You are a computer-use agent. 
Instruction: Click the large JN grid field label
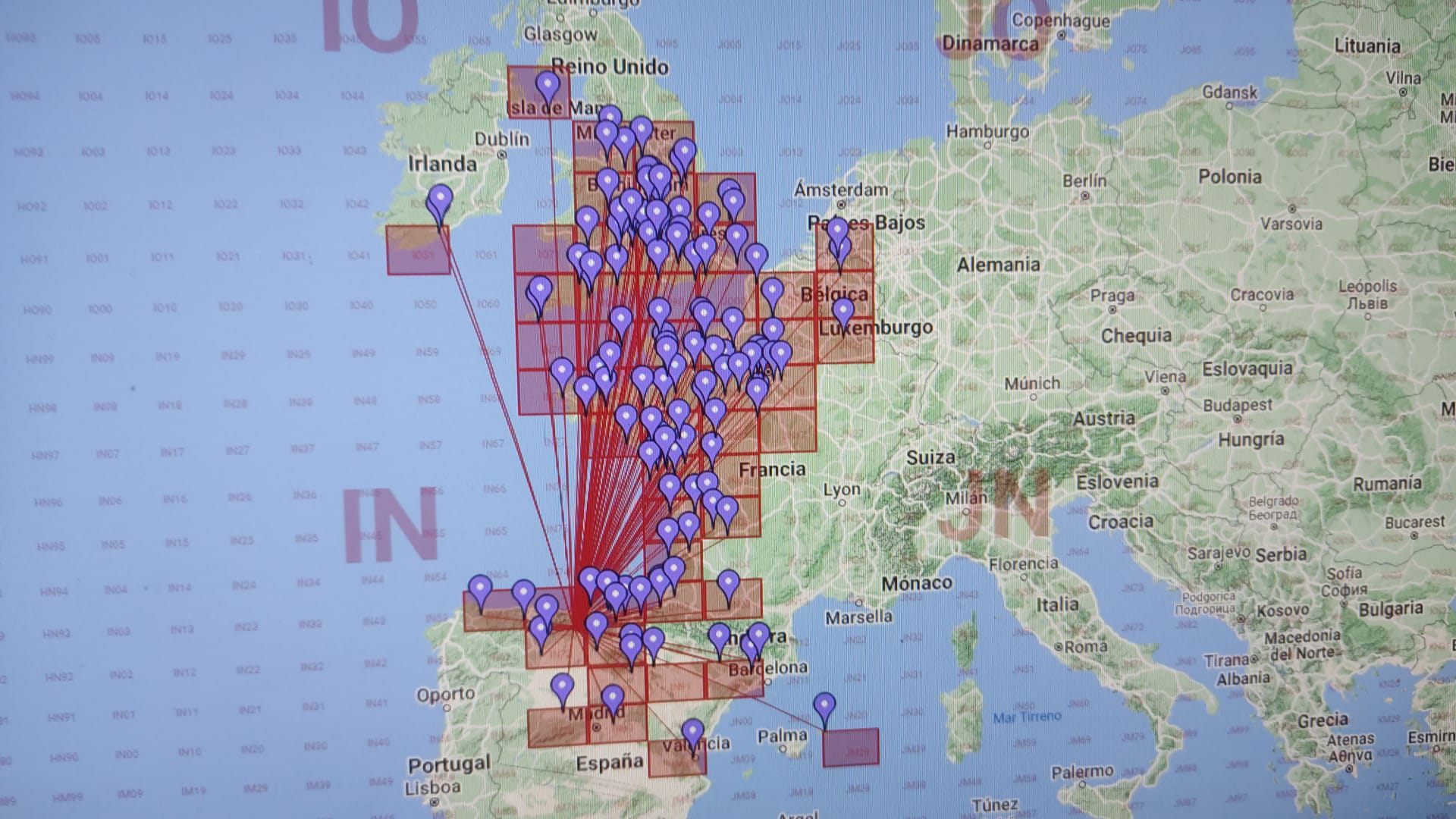tap(993, 505)
